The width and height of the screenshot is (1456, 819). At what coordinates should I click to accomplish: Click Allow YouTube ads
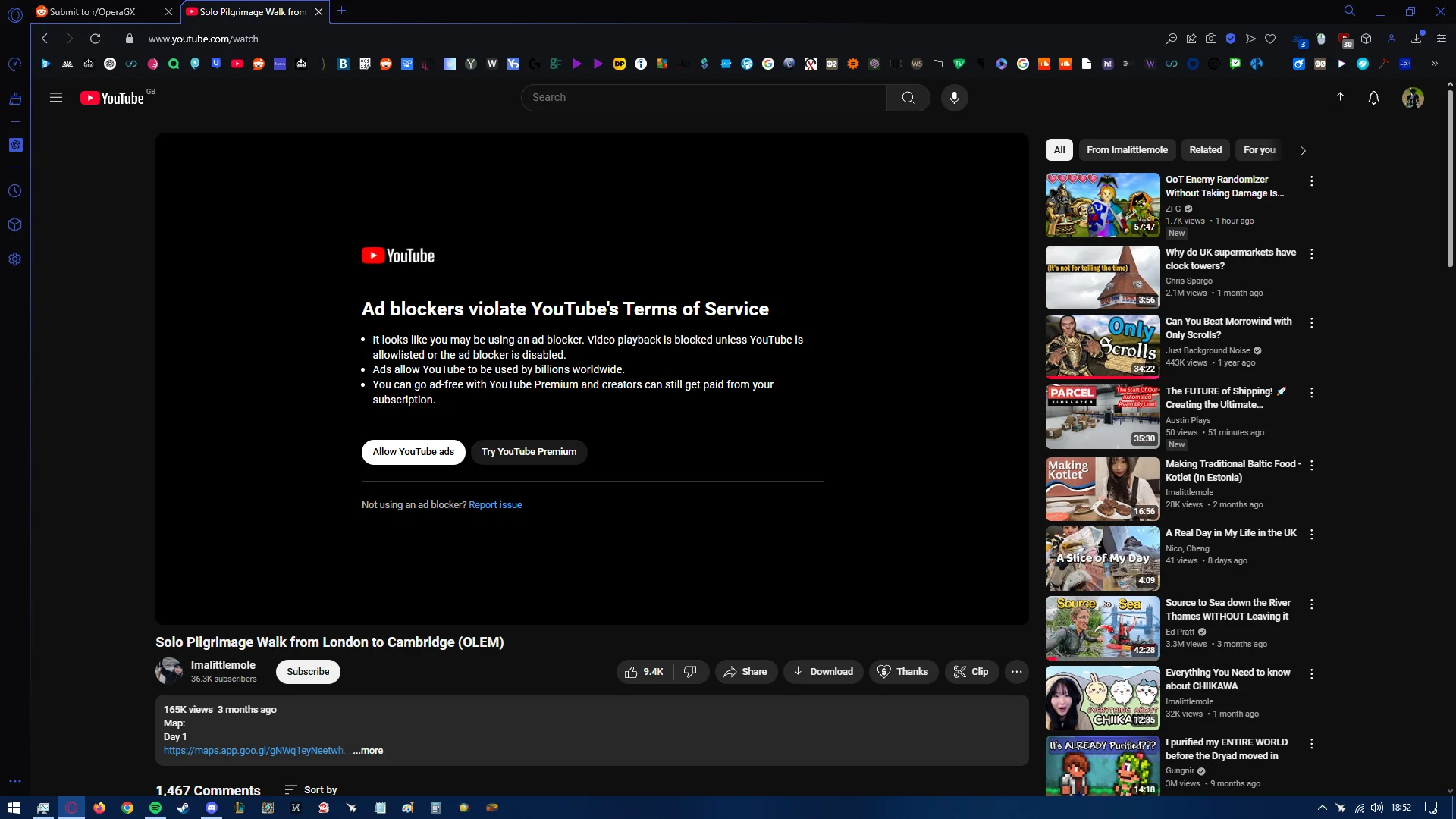(413, 452)
